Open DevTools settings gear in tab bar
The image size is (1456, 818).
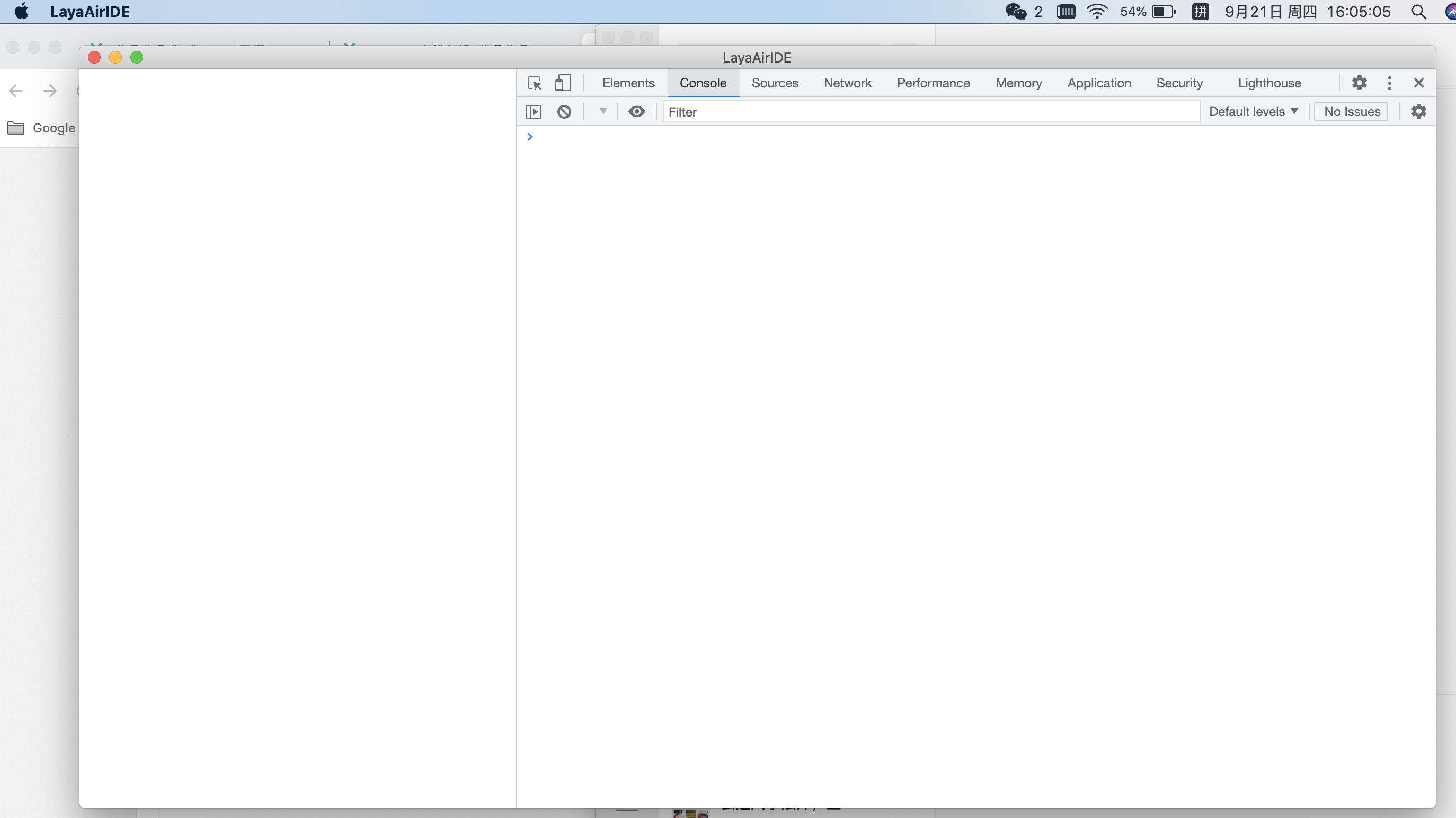coord(1359,83)
